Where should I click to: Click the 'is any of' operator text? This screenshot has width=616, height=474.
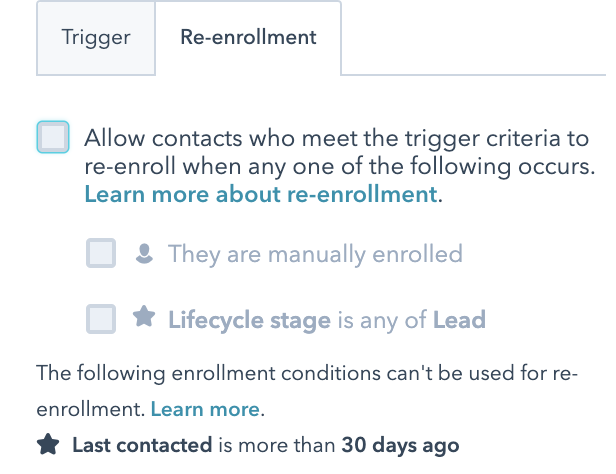382,320
